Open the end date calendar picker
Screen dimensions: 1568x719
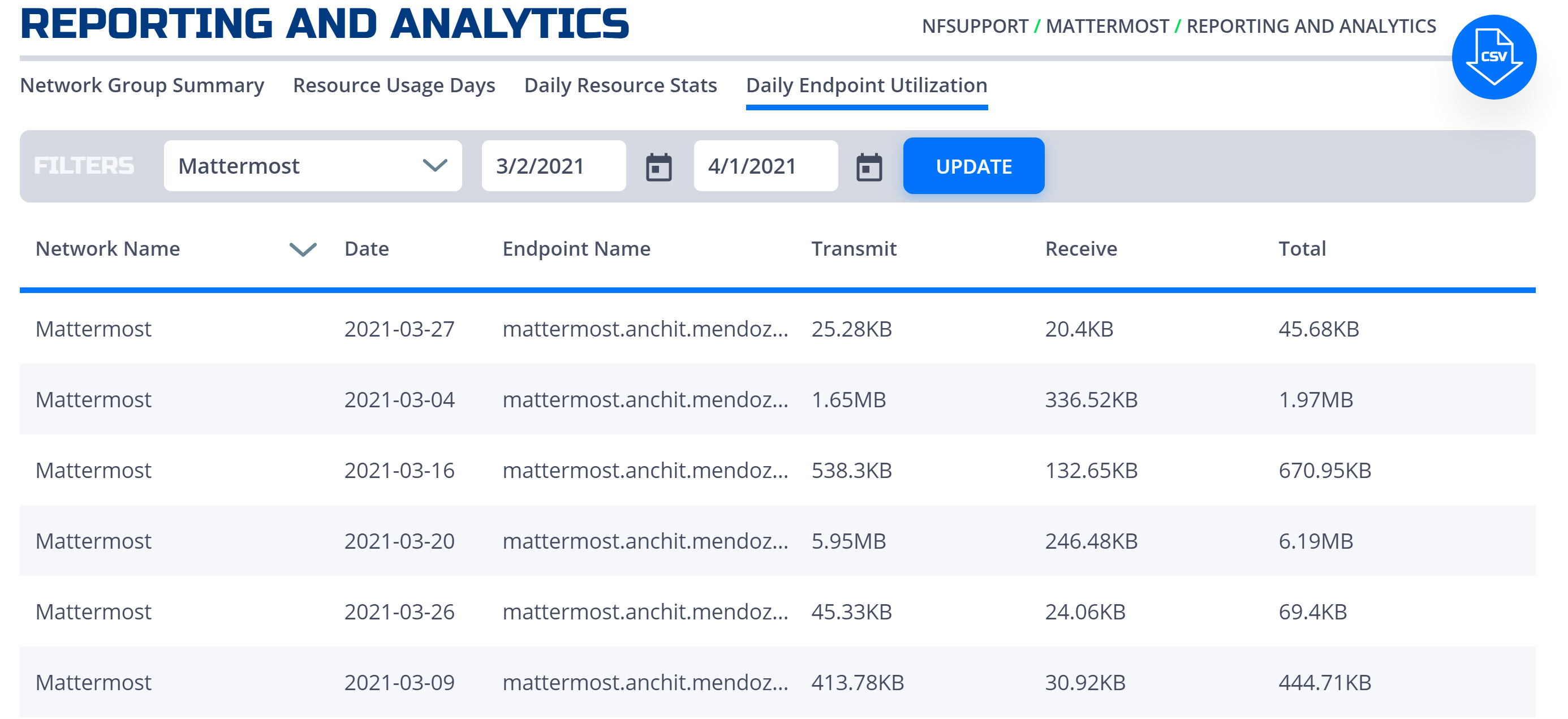click(x=869, y=167)
